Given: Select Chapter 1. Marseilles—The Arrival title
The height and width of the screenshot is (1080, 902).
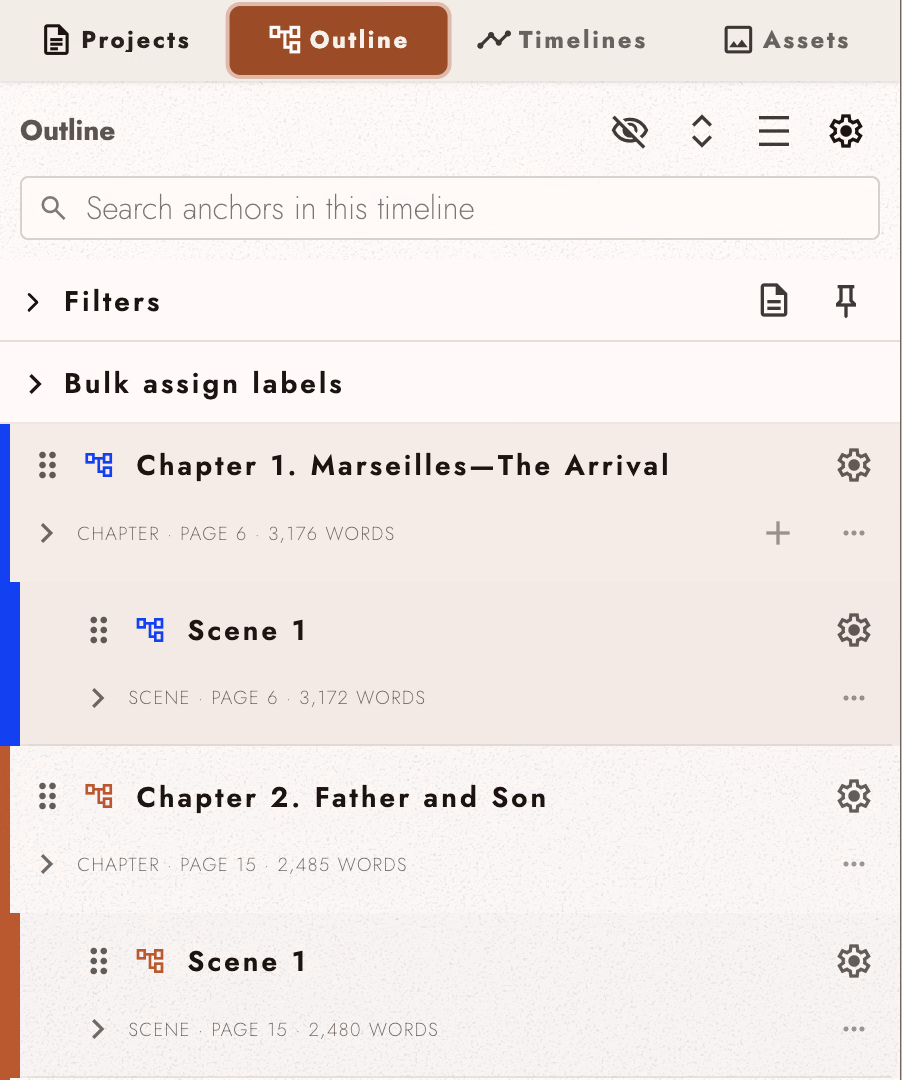Looking at the screenshot, I should coord(403,466).
